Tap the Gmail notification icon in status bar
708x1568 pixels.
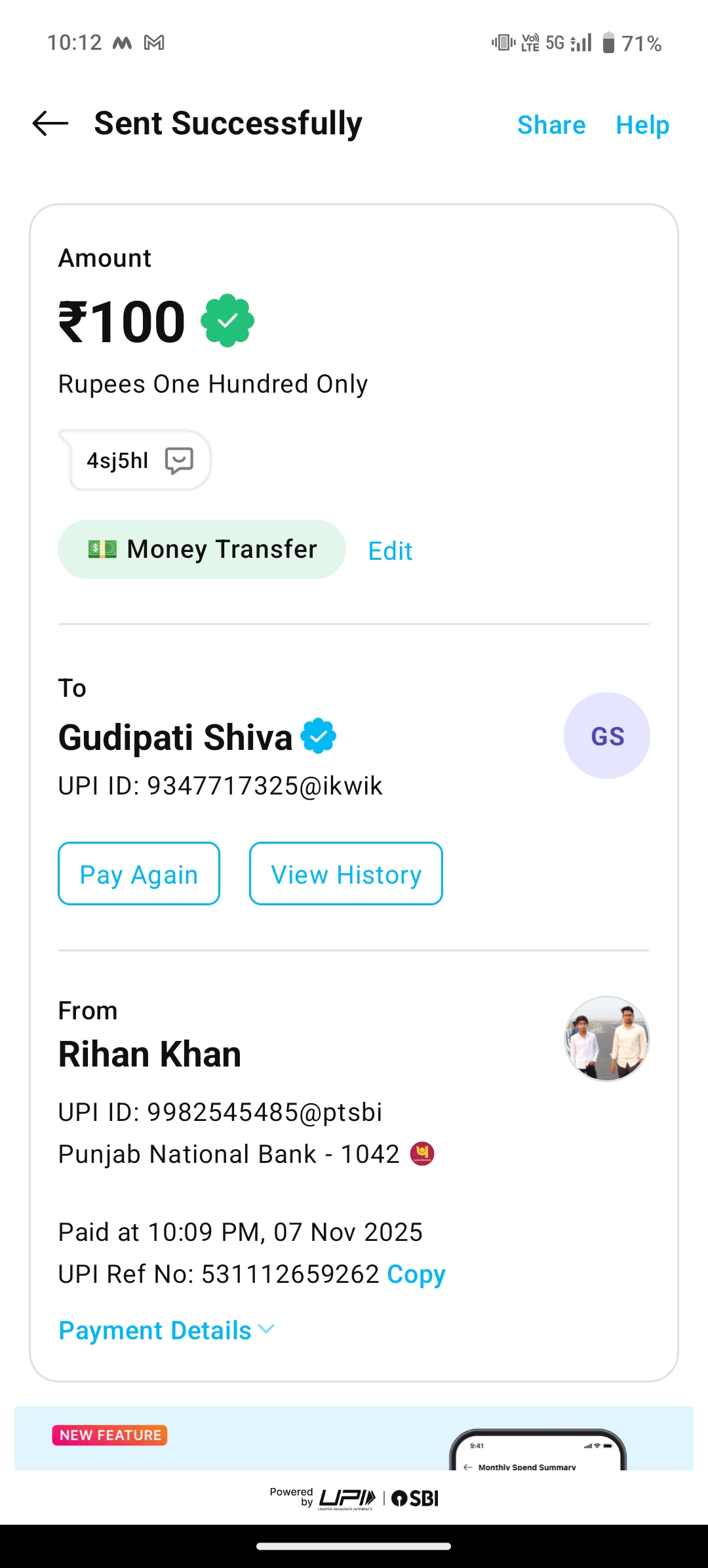click(154, 43)
